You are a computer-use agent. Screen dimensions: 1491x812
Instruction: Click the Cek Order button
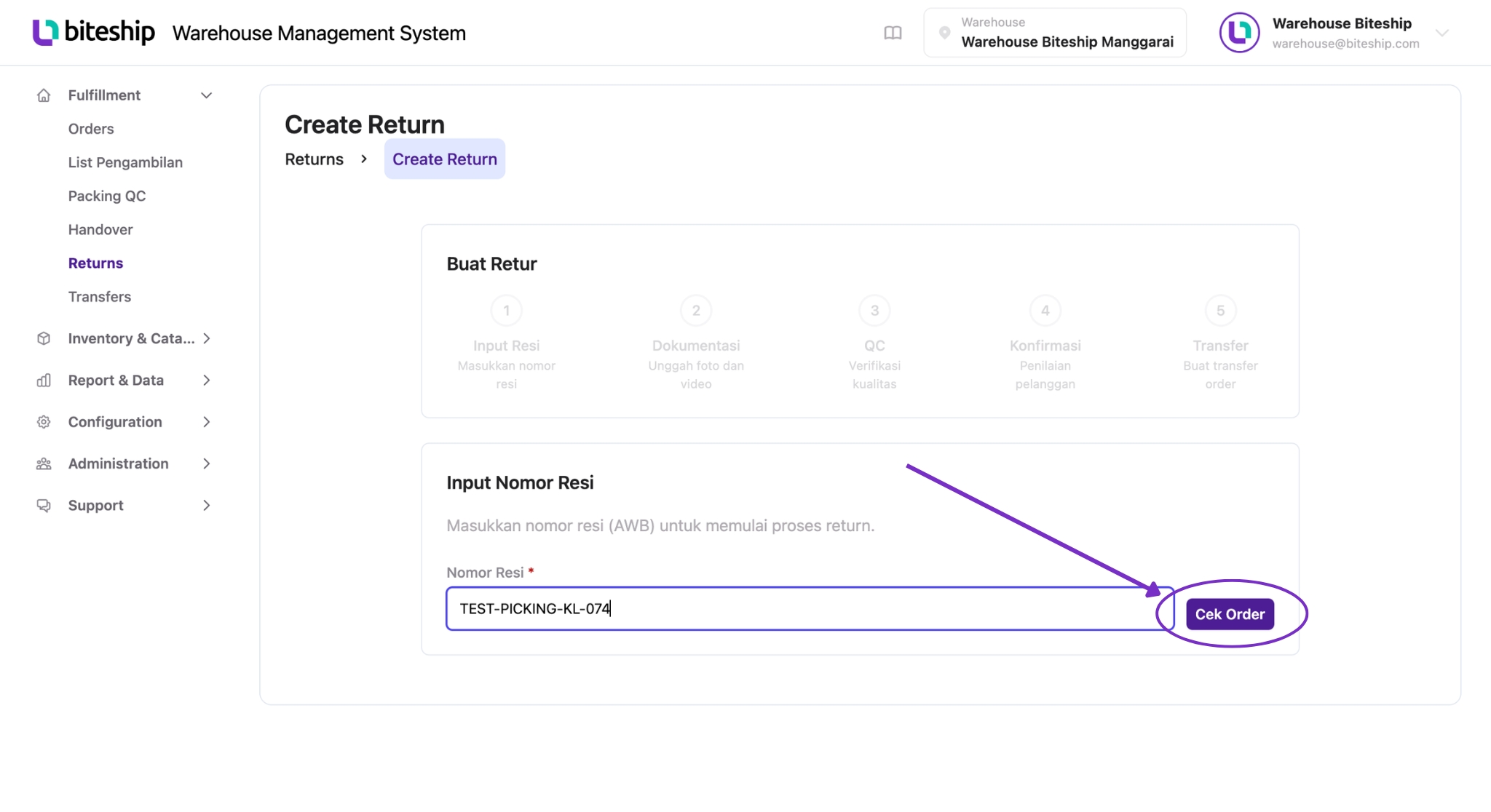click(x=1230, y=614)
